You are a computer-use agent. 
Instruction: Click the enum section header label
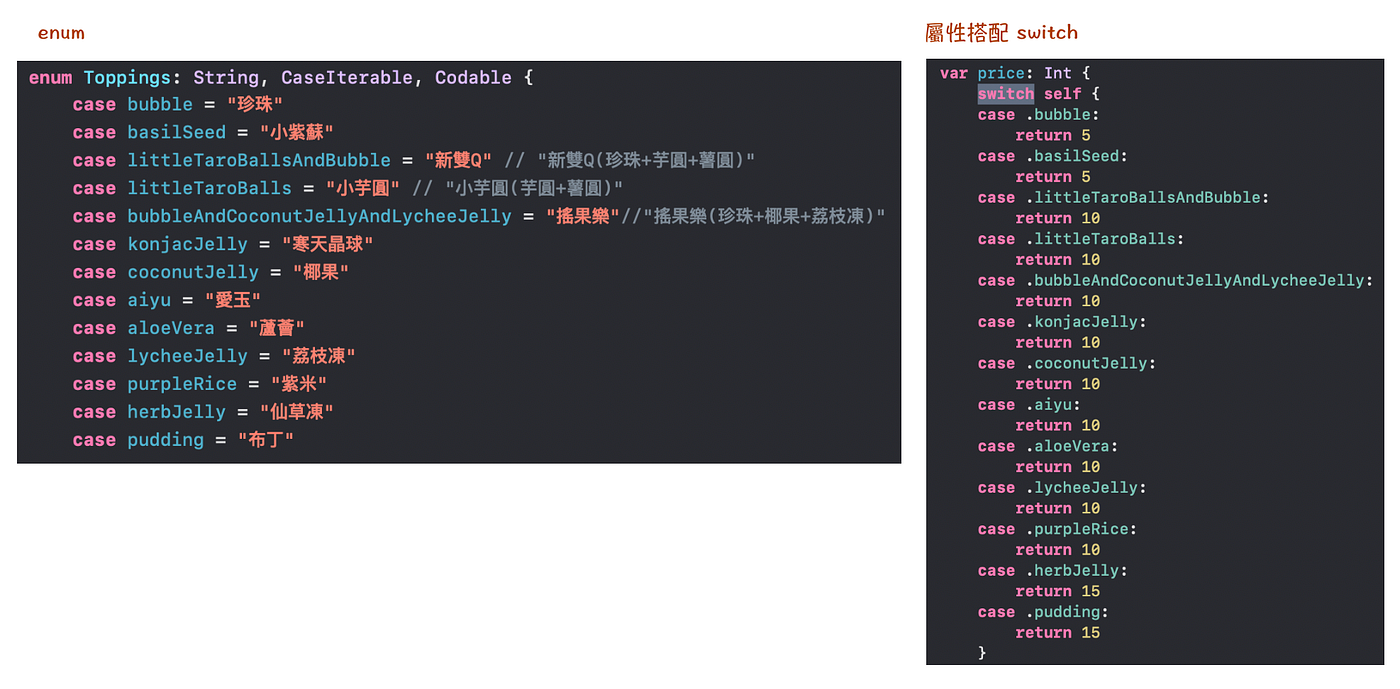tap(60, 32)
